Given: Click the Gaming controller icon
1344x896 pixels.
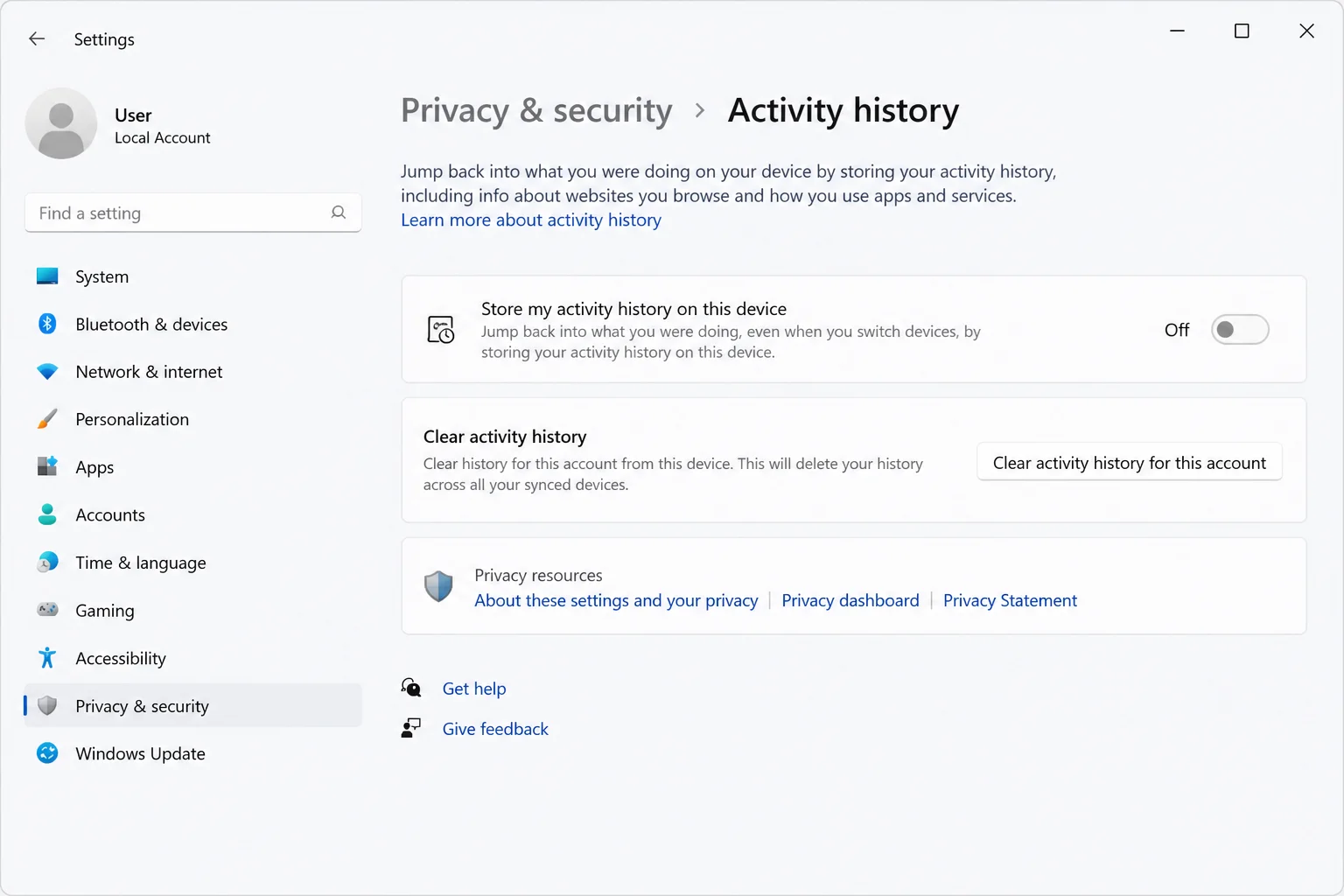Looking at the screenshot, I should [47, 610].
